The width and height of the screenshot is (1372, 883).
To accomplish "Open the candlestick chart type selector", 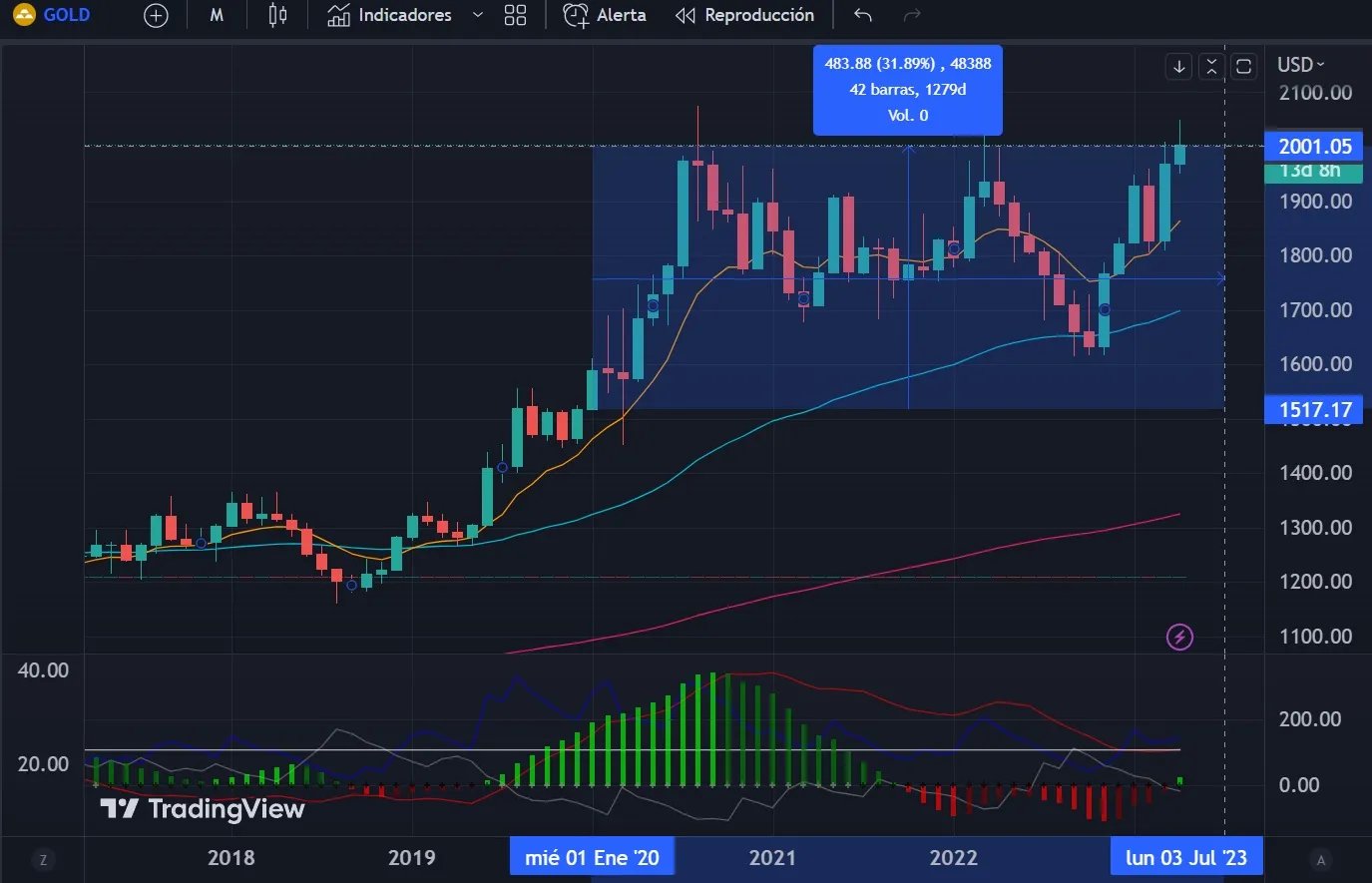I will [x=277, y=15].
